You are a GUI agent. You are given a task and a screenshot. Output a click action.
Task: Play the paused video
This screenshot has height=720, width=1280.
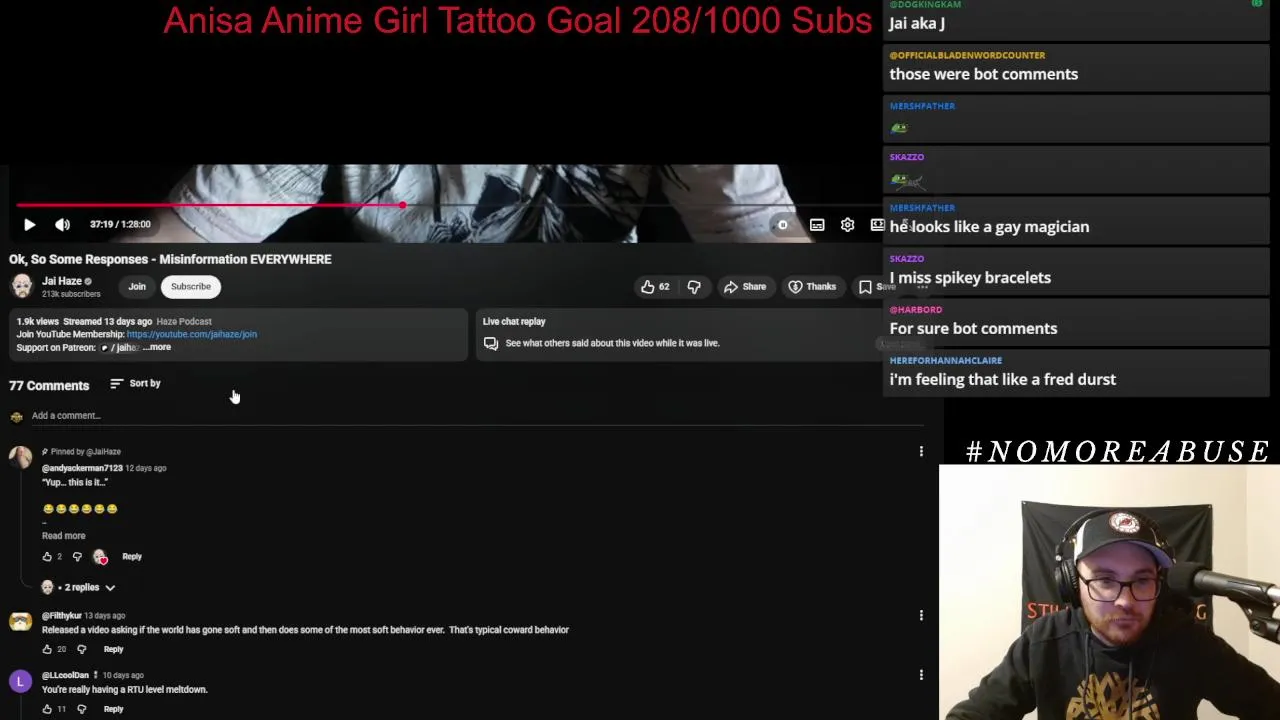[x=29, y=225]
